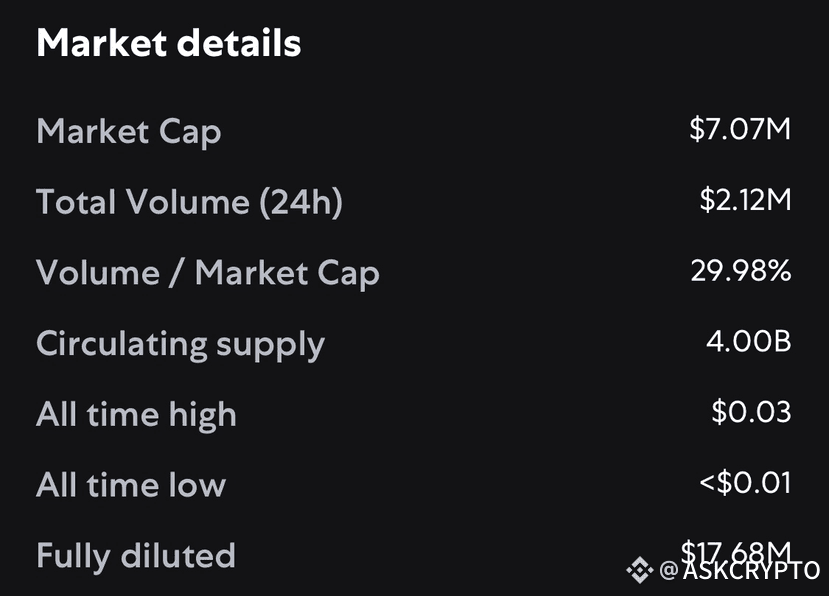Select the Total Volume (24h) label
This screenshot has height=596, width=829.
[190, 202]
